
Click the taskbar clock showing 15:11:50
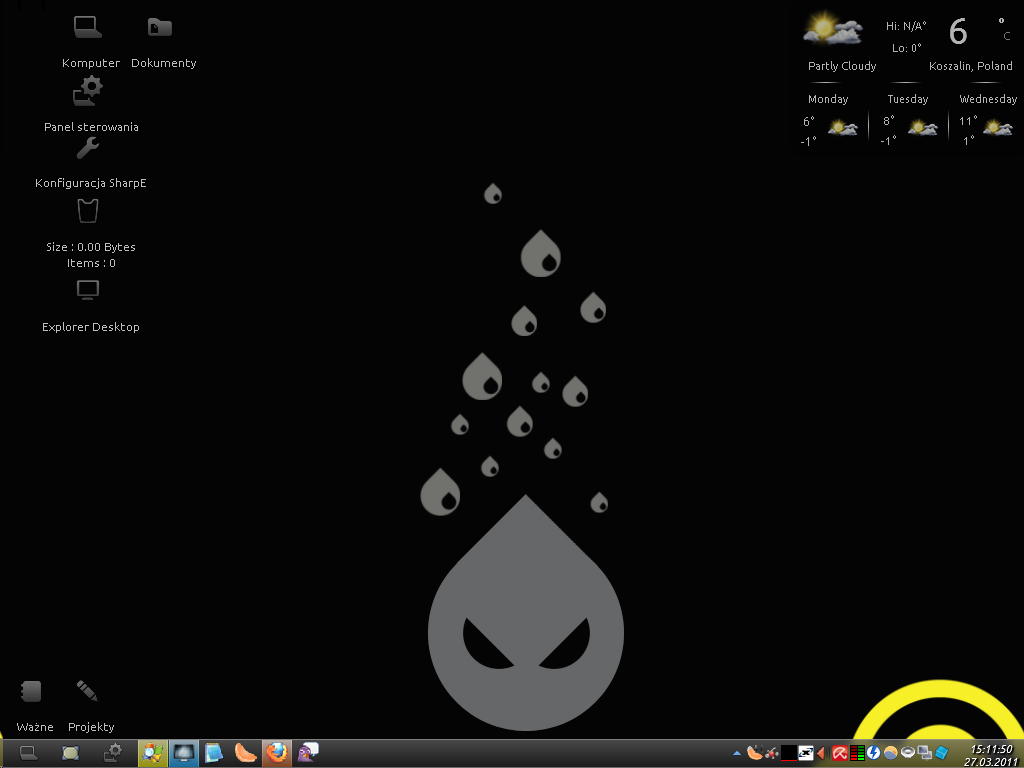(991, 749)
